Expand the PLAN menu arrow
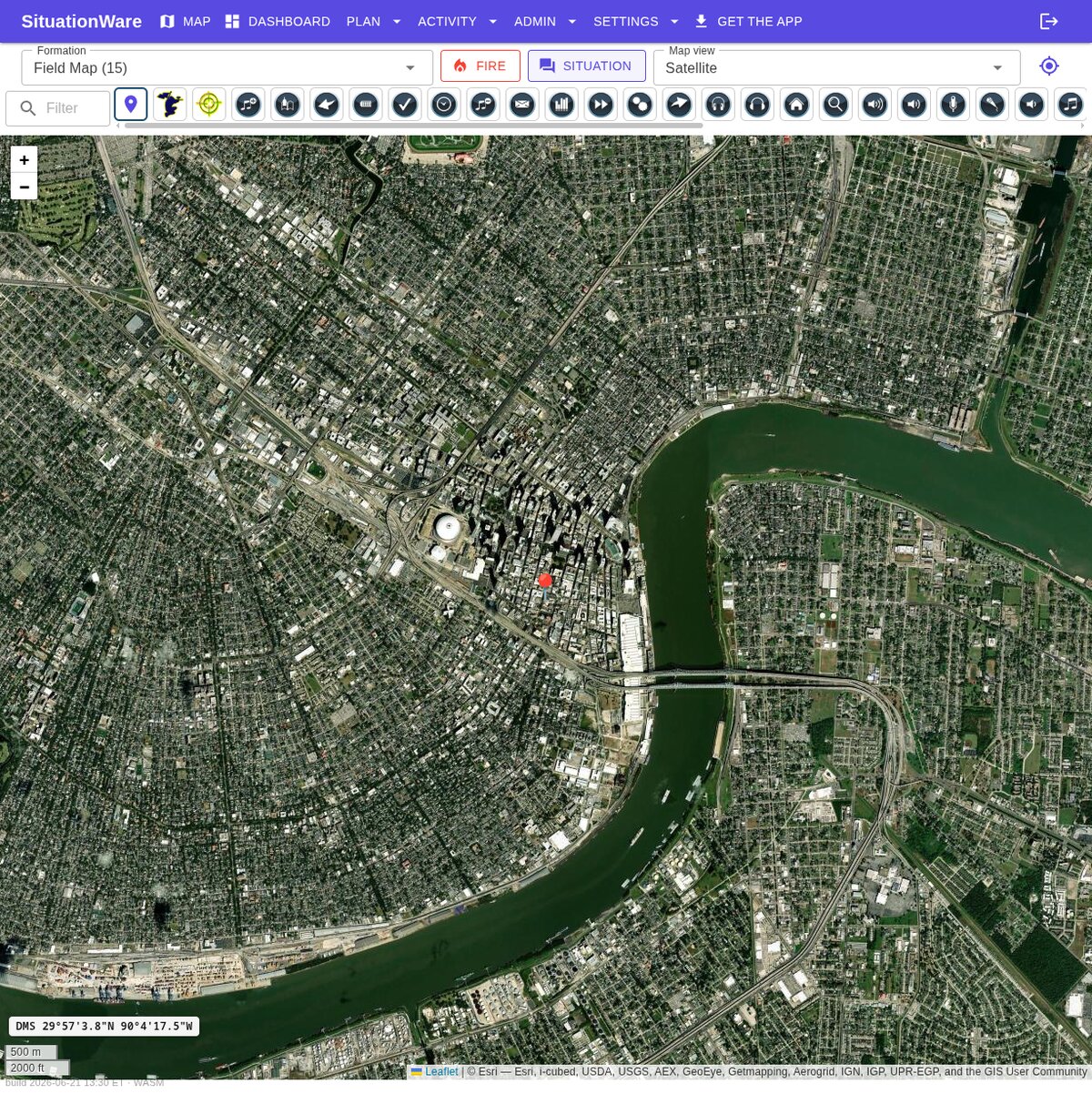The image size is (1092, 1094). (397, 21)
